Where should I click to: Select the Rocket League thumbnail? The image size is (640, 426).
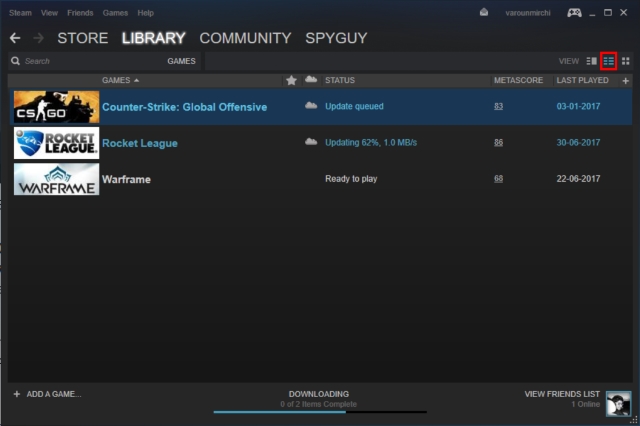[56, 143]
